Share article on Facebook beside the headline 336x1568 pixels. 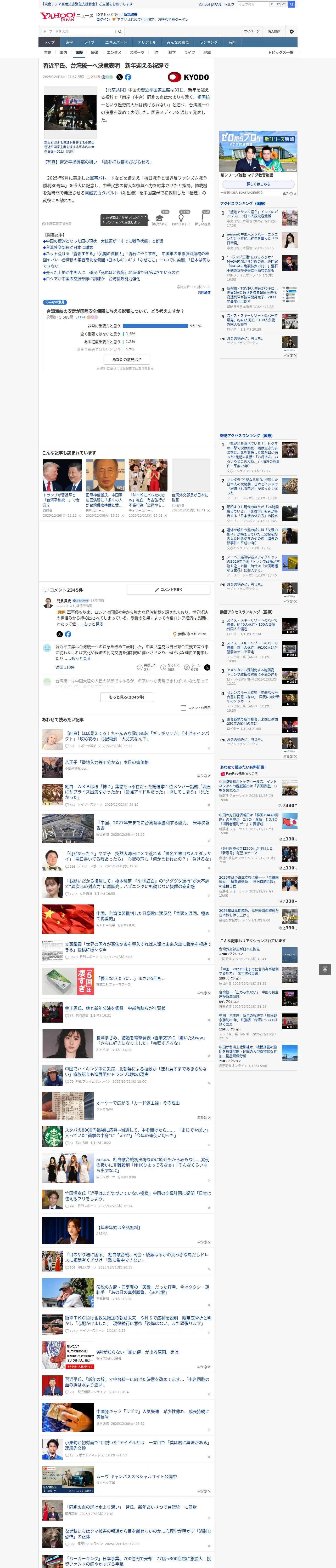pos(128,77)
